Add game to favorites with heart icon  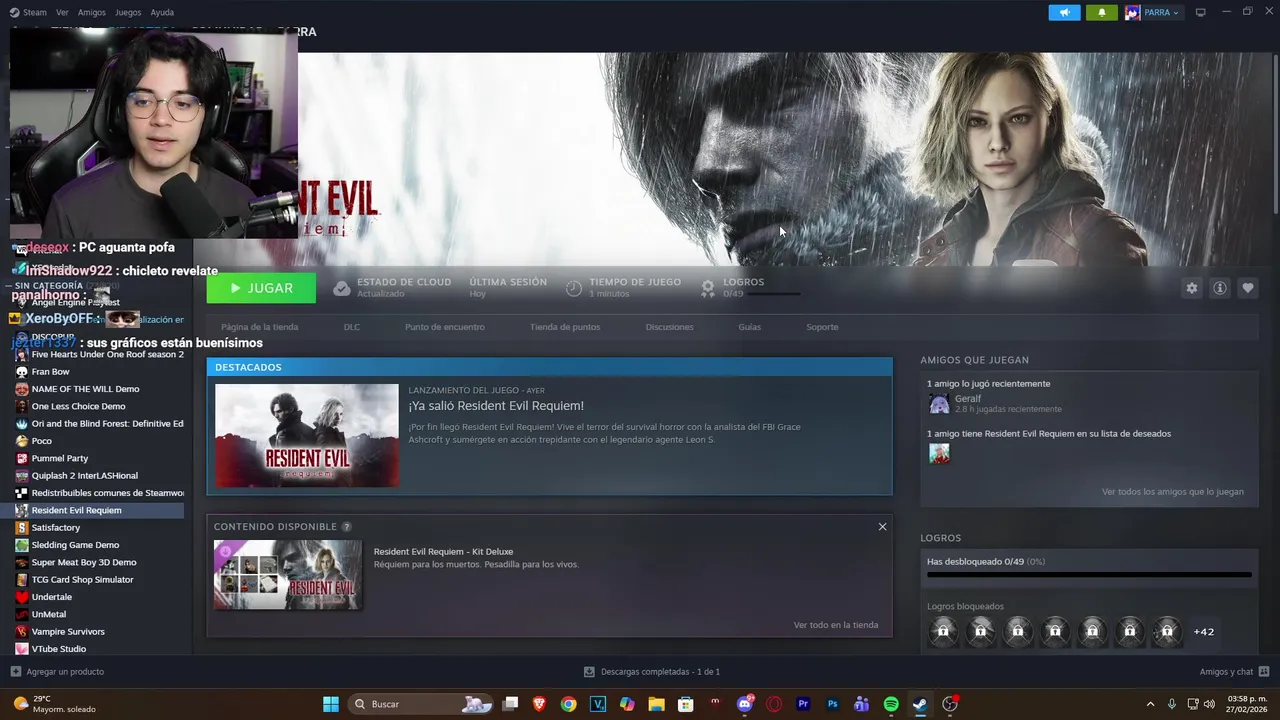tap(1247, 288)
